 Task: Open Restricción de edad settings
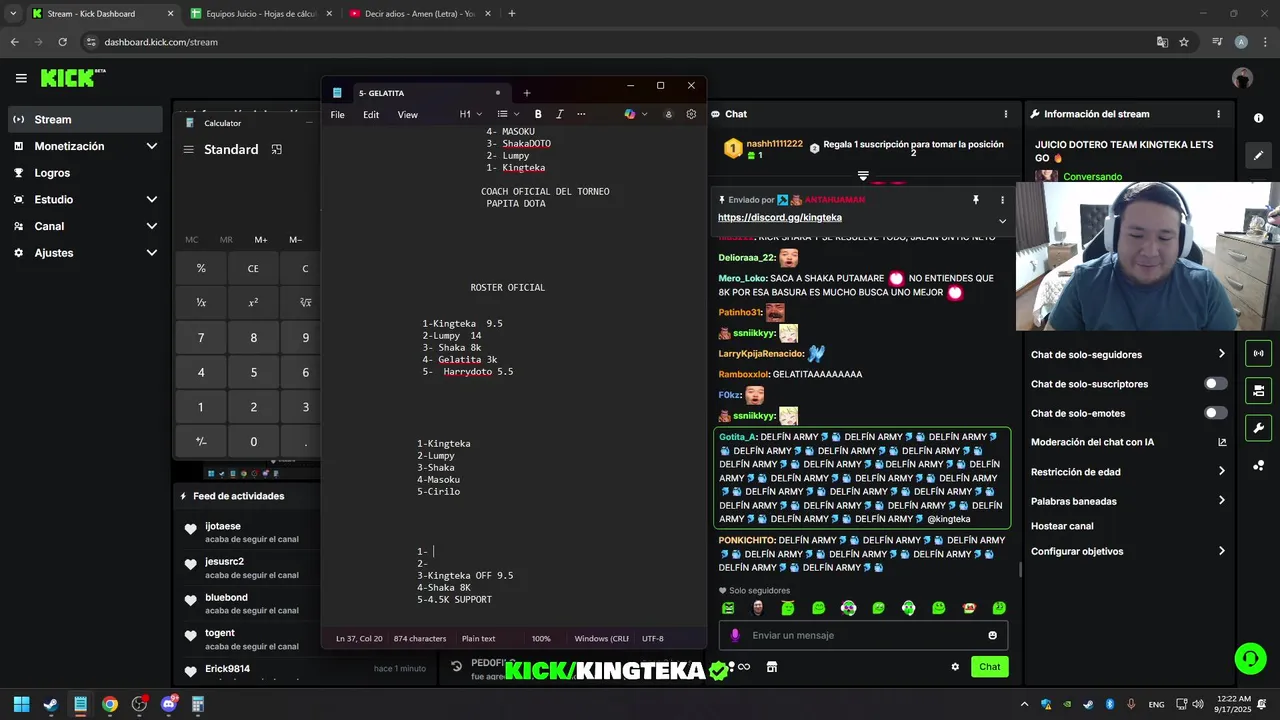1128,471
